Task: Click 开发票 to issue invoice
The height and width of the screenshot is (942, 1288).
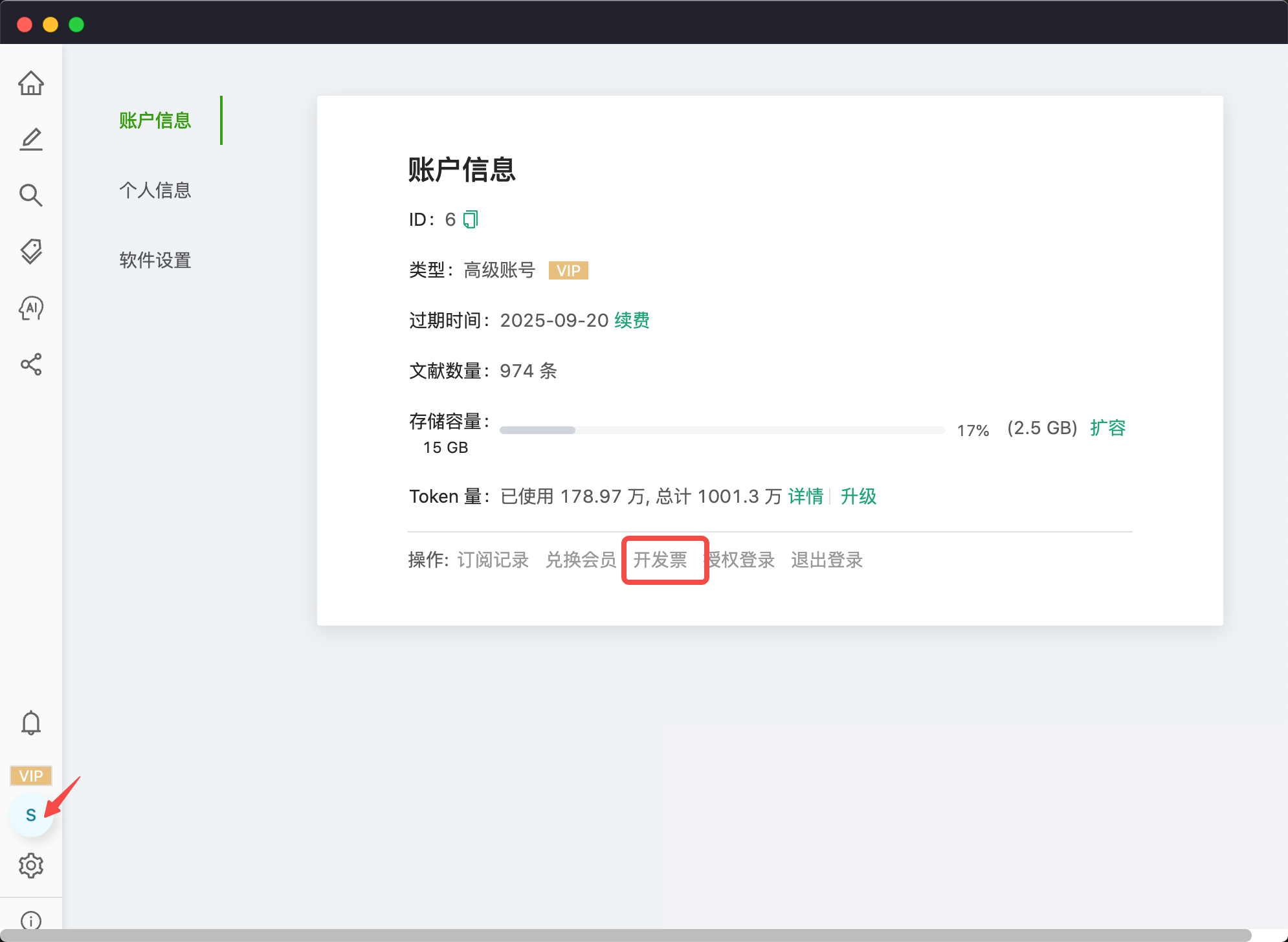Action: [x=660, y=560]
